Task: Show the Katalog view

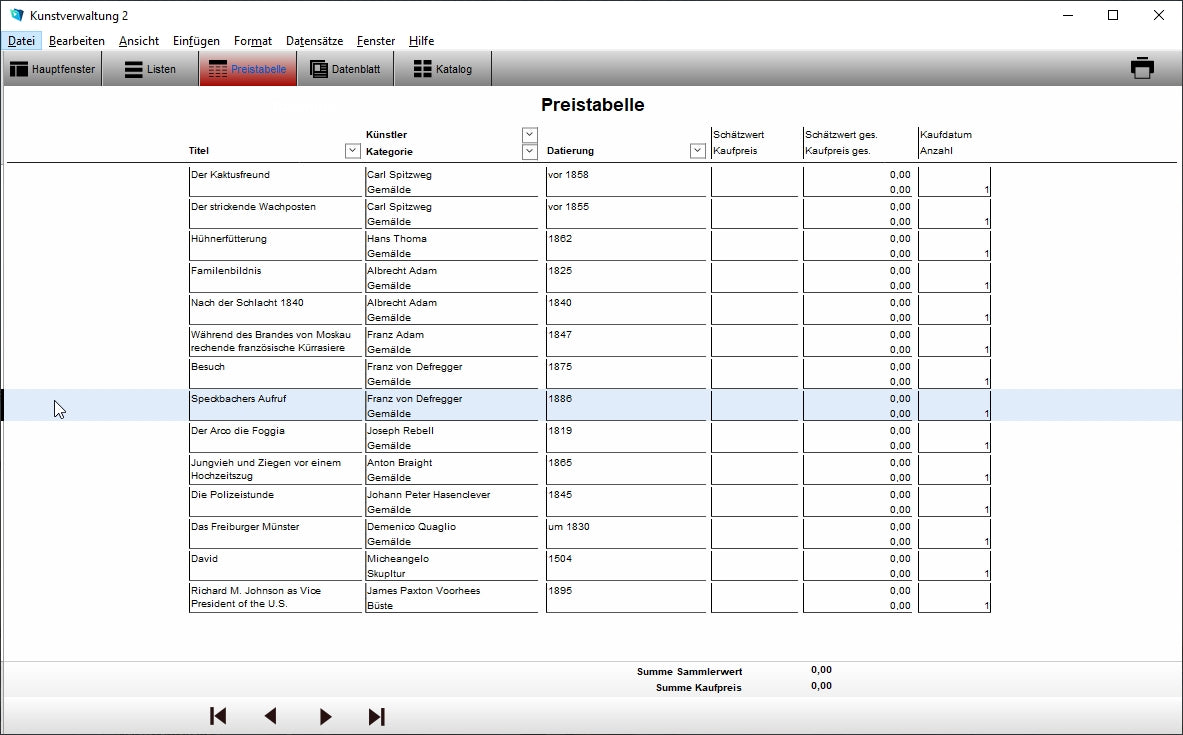Action: pos(442,70)
